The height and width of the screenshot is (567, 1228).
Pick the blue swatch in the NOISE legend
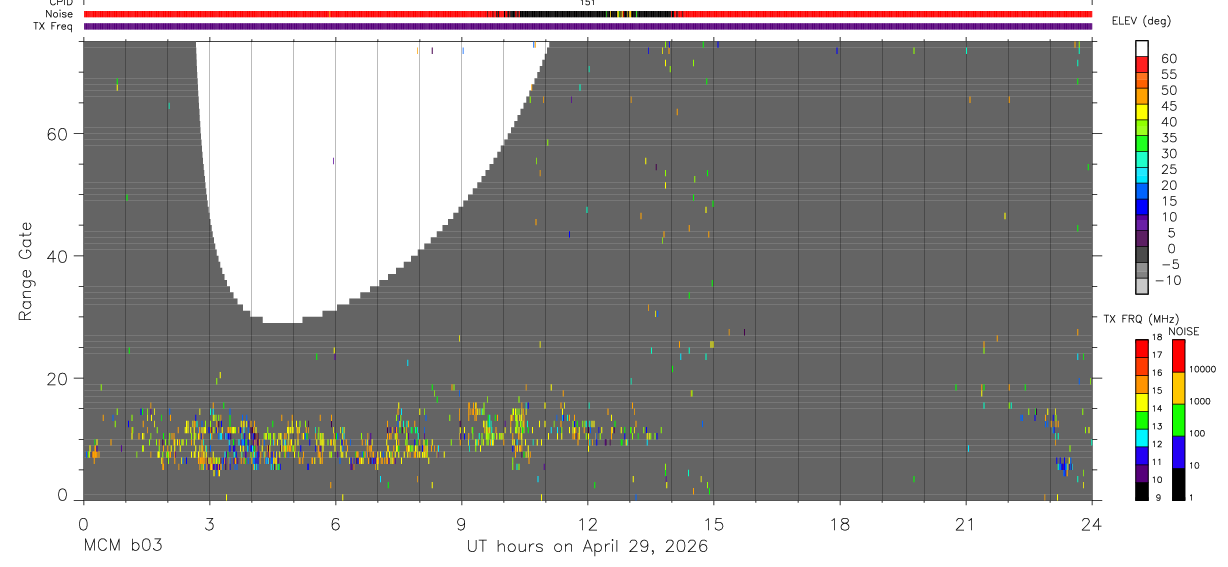click(1178, 451)
